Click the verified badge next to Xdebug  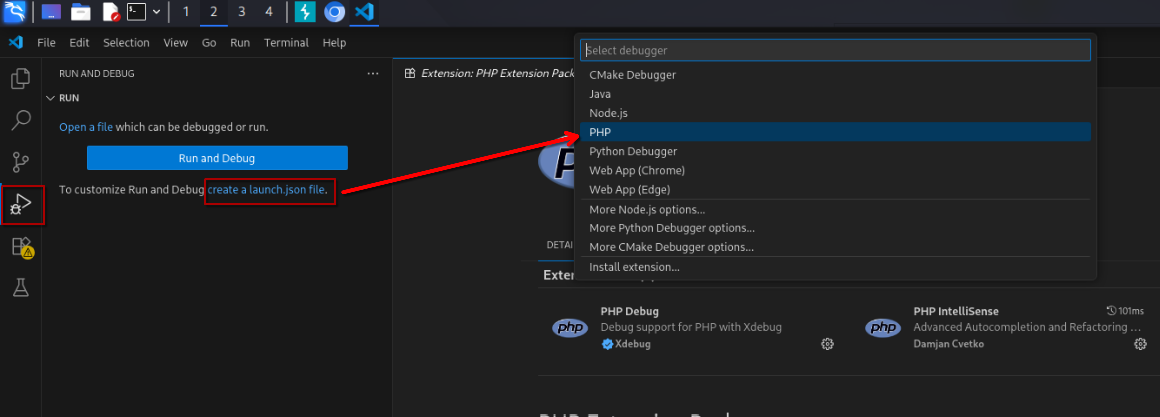607,344
